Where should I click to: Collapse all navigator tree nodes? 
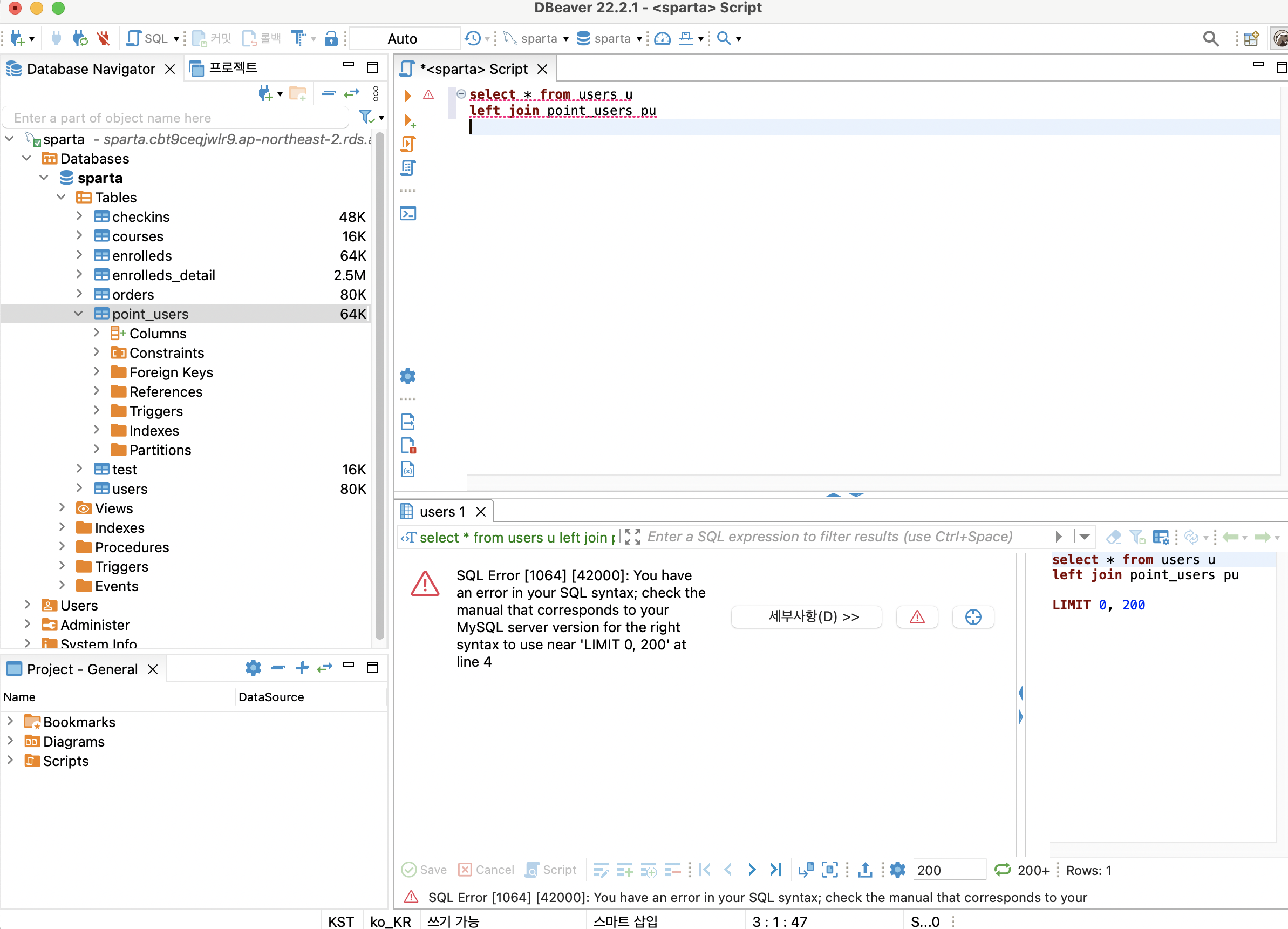click(x=329, y=94)
